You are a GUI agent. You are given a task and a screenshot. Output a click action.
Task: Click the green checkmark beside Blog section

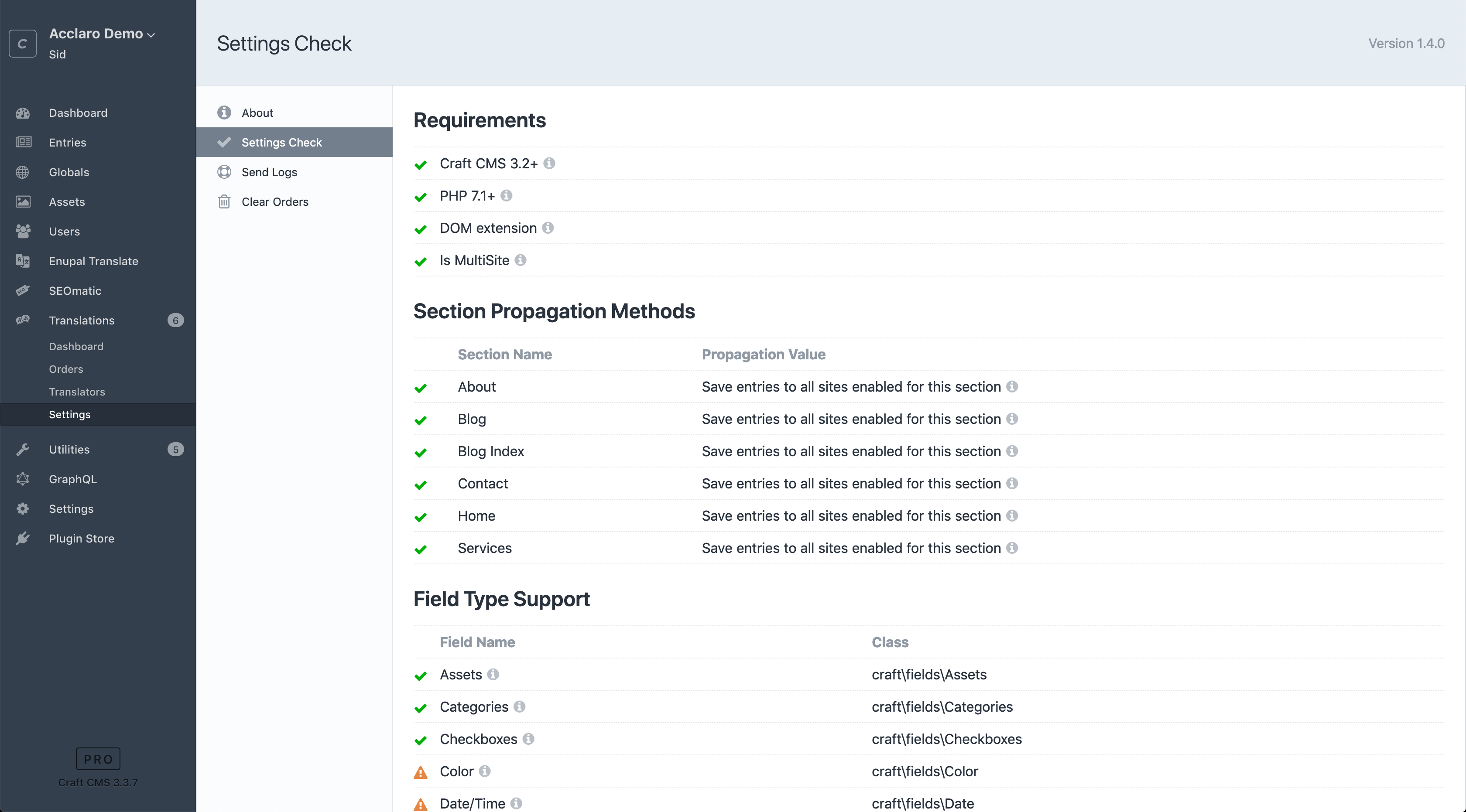tap(421, 420)
